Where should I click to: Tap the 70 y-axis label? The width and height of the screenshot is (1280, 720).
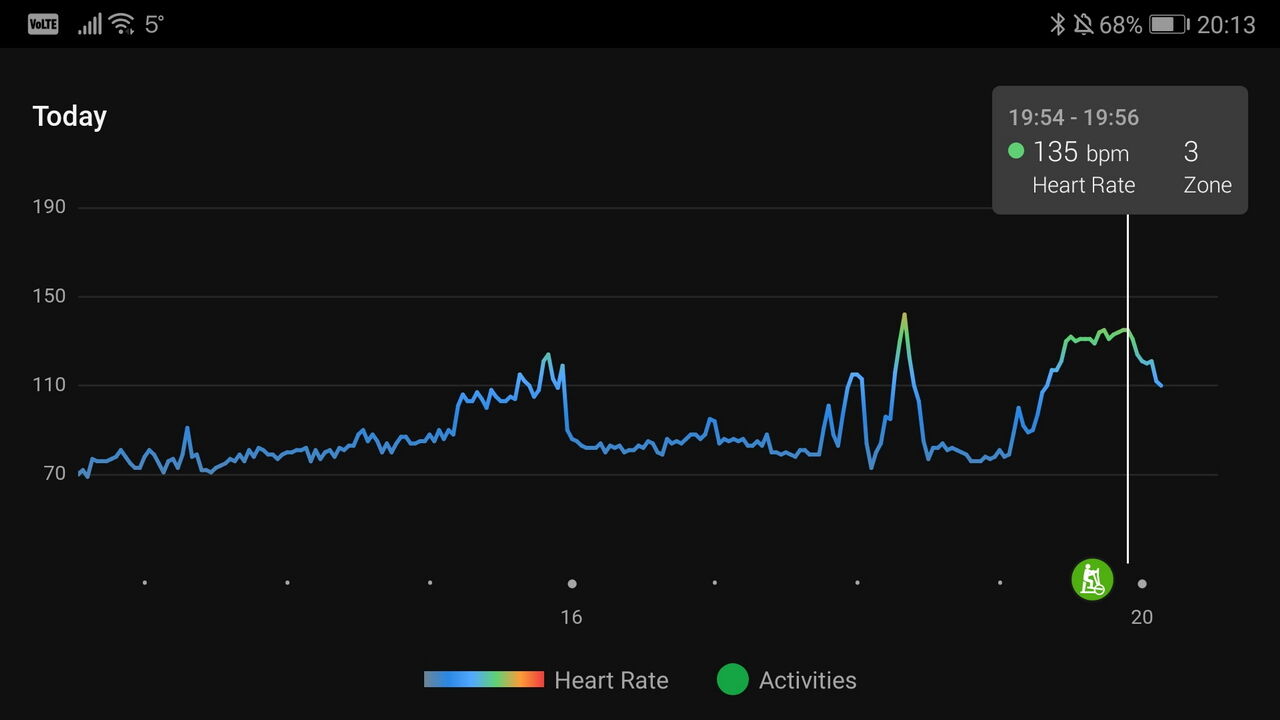[53, 474]
